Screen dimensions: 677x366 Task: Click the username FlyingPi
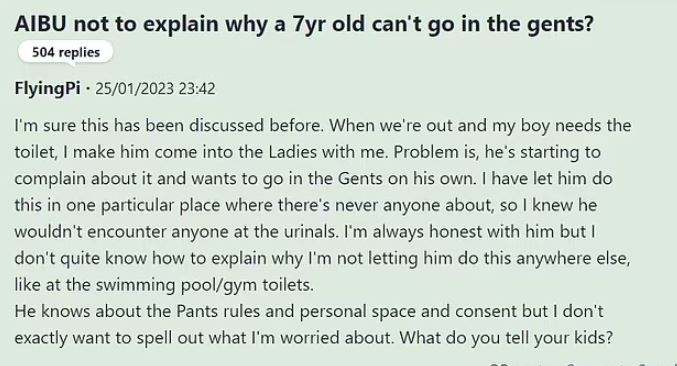point(47,88)
